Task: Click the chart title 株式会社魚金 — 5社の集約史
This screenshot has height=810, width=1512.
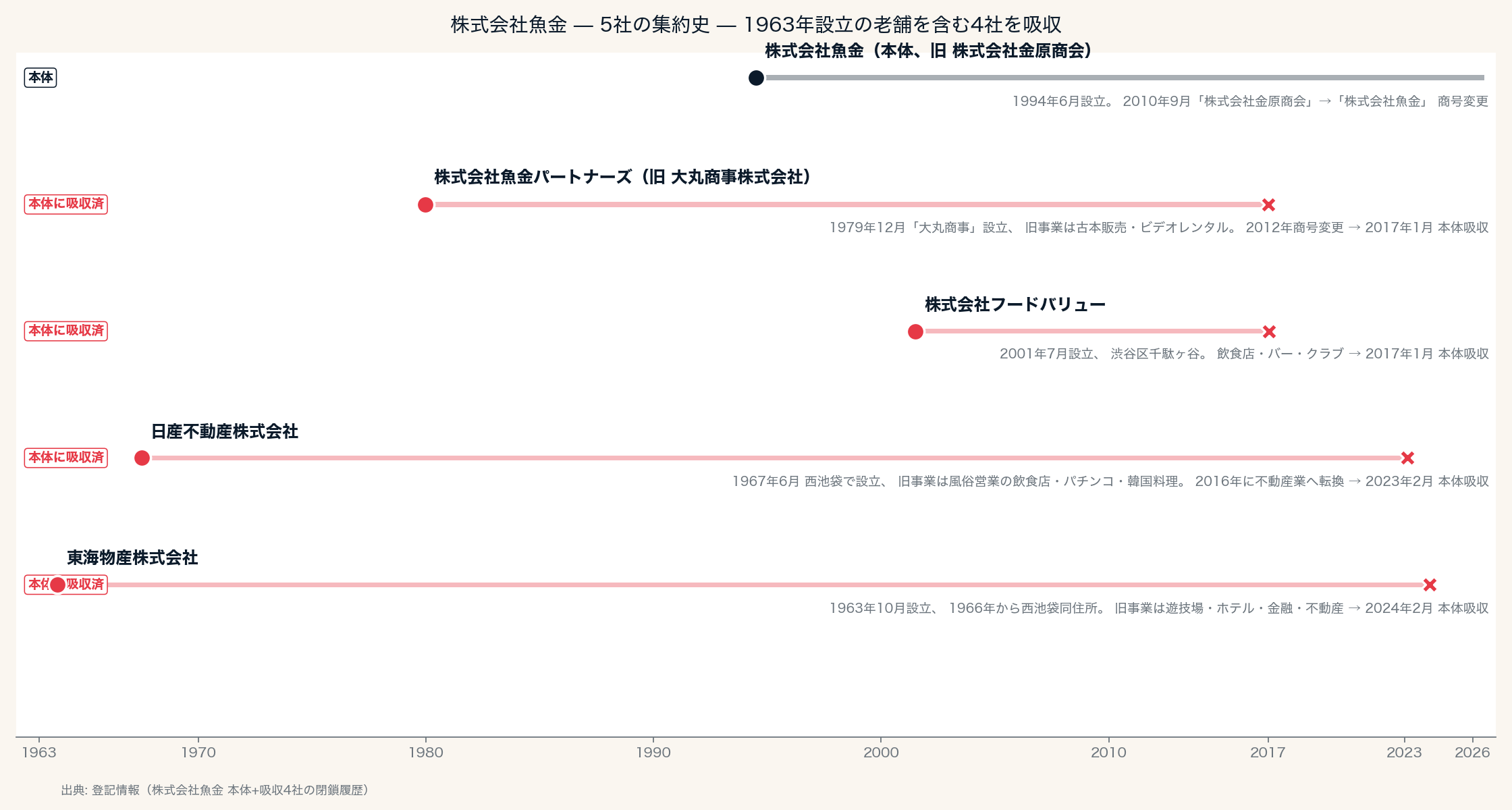Action: pyautogui.click(x=756, y=24)
